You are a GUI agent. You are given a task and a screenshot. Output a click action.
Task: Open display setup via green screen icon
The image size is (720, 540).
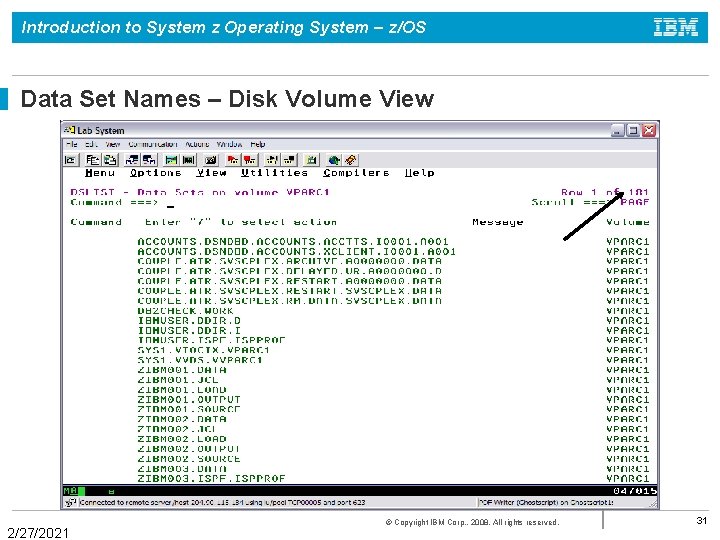(171, 160)
